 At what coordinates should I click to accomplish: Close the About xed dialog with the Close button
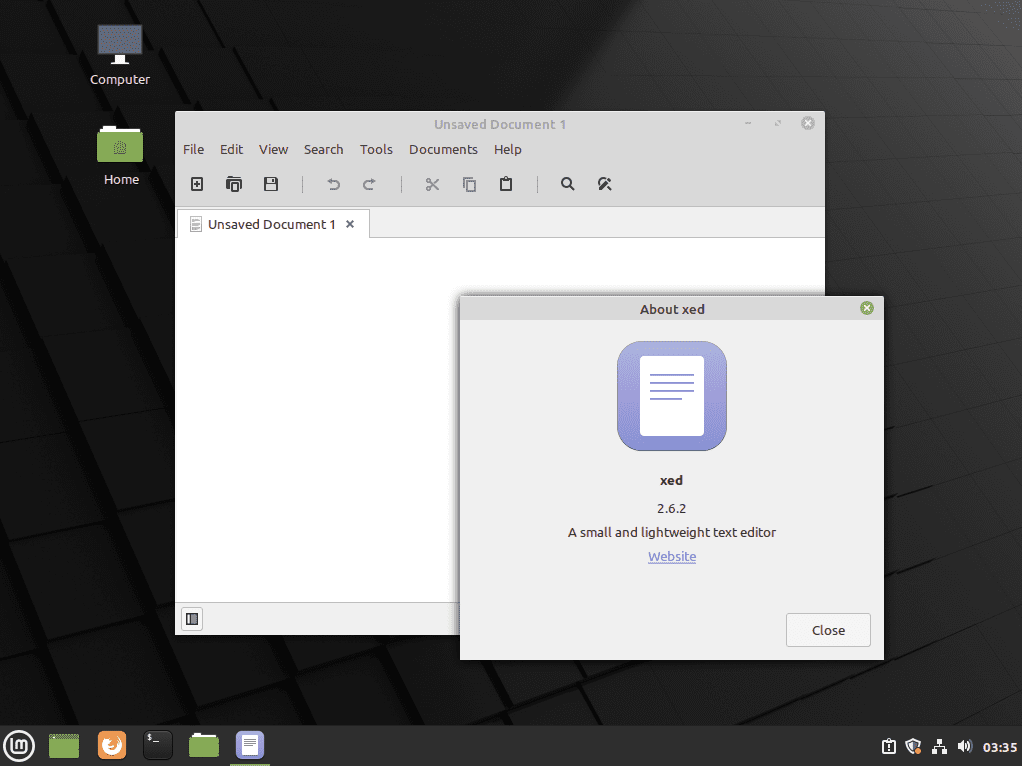tap(827, 629)
